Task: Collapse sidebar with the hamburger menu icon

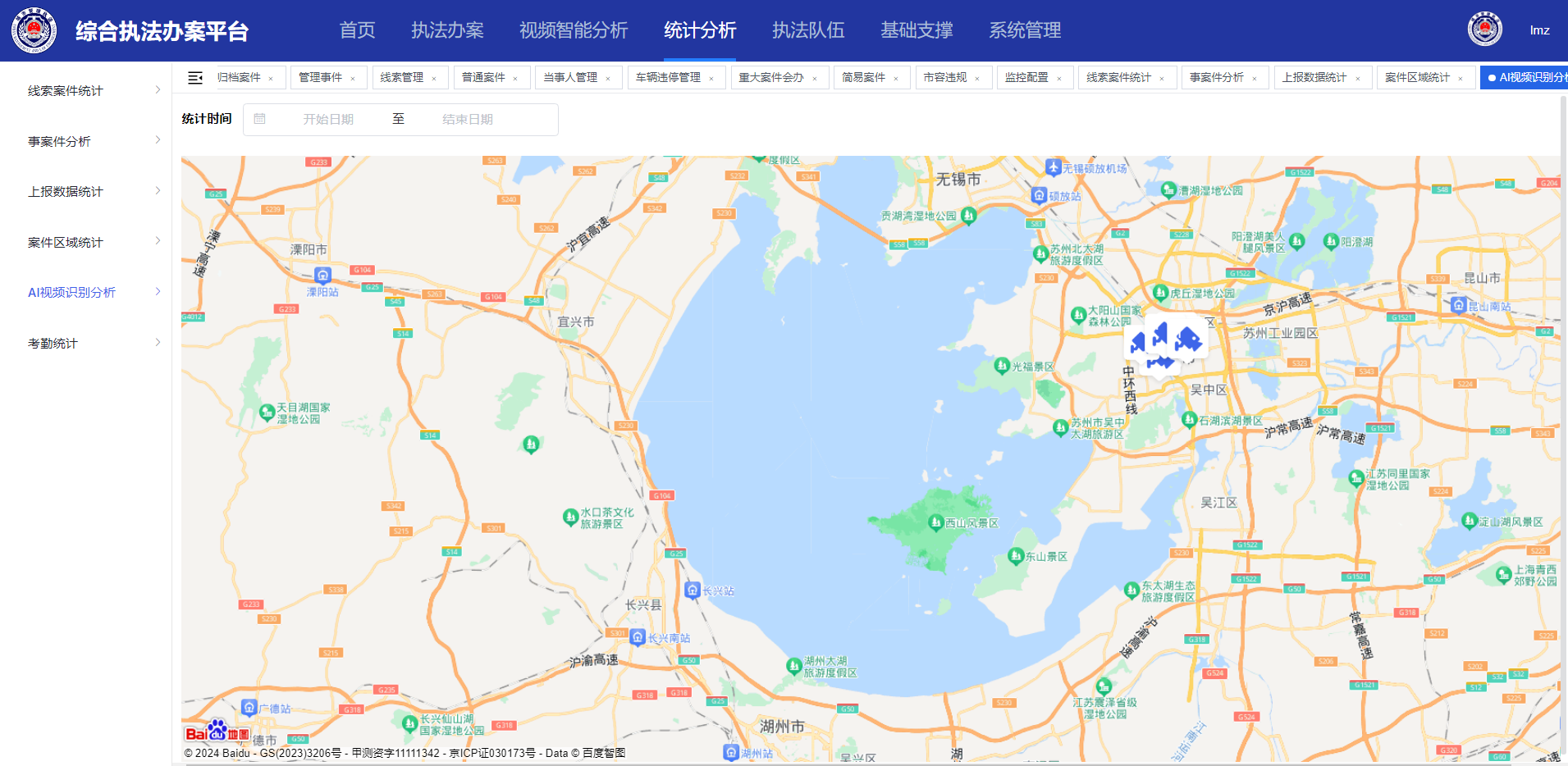Action: (195, 78)
